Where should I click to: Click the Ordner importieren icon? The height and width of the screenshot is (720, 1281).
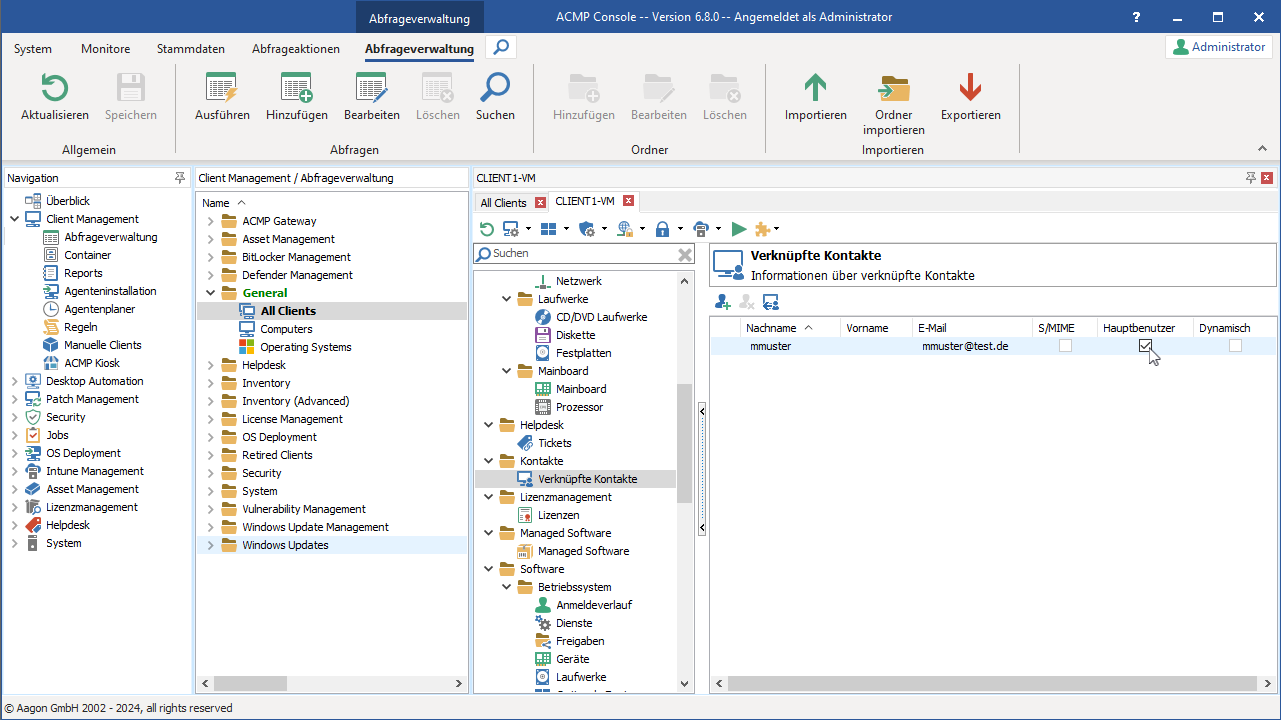[893, 89]
